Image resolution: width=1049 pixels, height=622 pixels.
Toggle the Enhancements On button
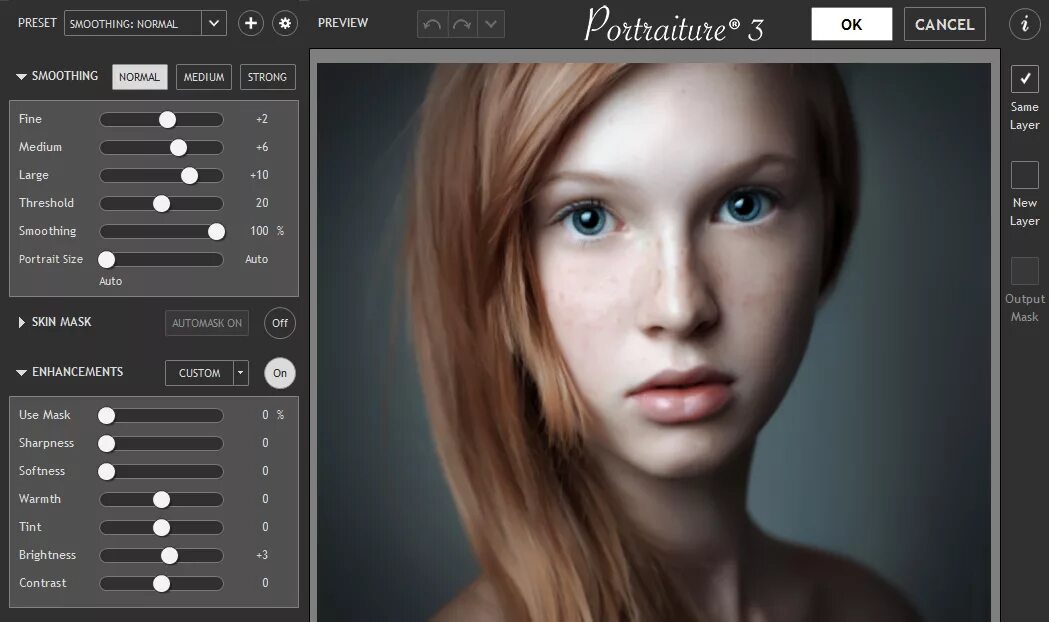(x=280, y=373)
